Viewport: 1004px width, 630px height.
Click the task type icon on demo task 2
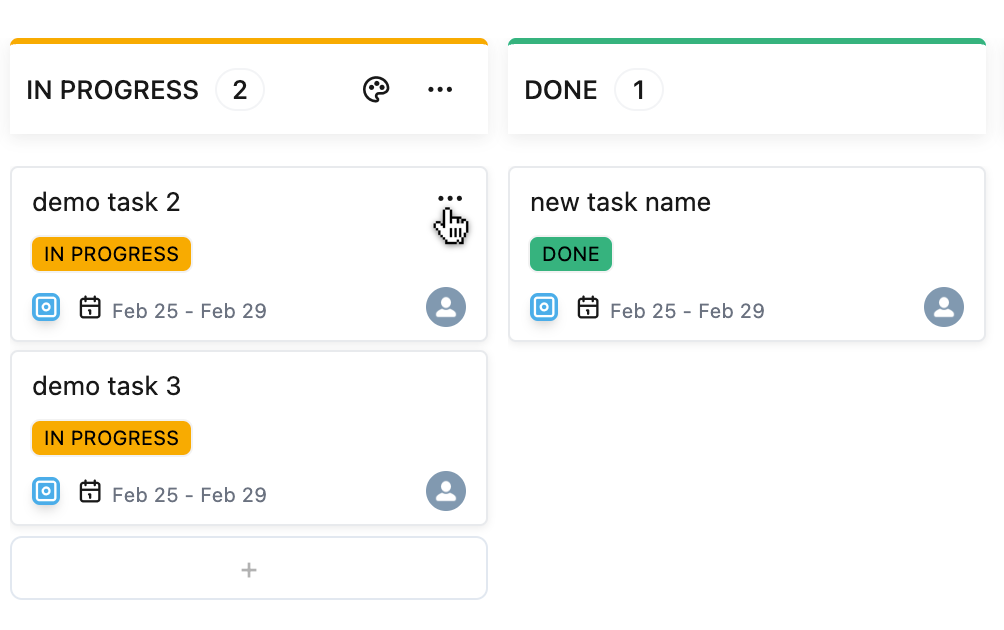(46, 307)
